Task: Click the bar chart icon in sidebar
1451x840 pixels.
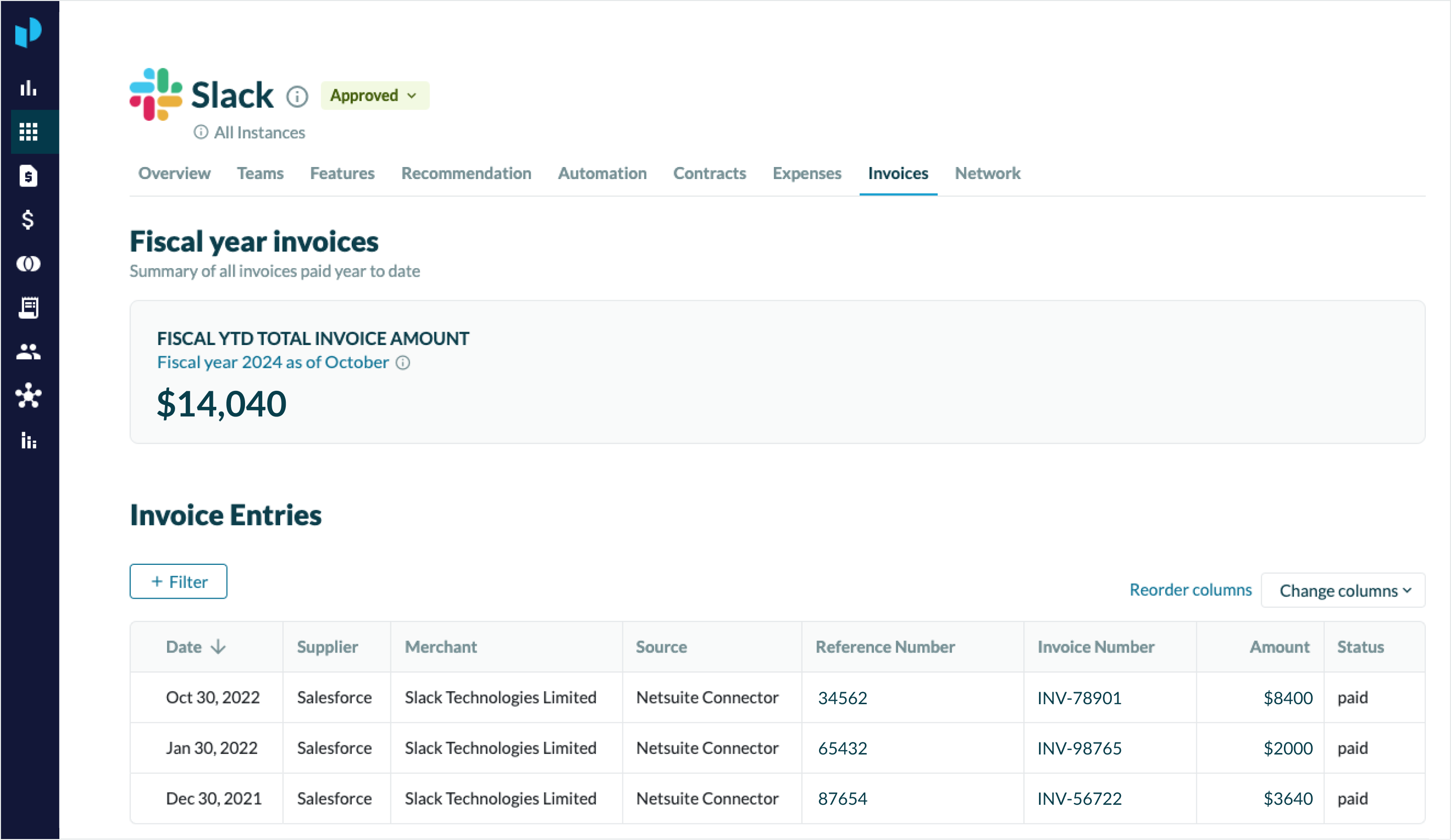Action: coord(28,88)
